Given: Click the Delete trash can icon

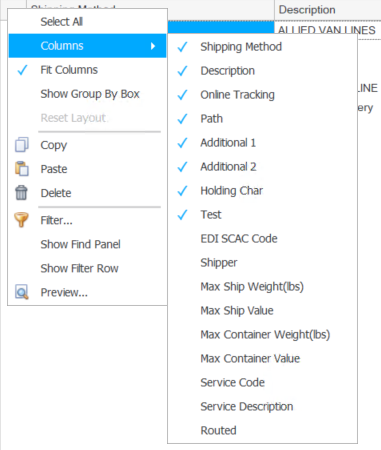Looking at the screenshot, I should point(21,193).
